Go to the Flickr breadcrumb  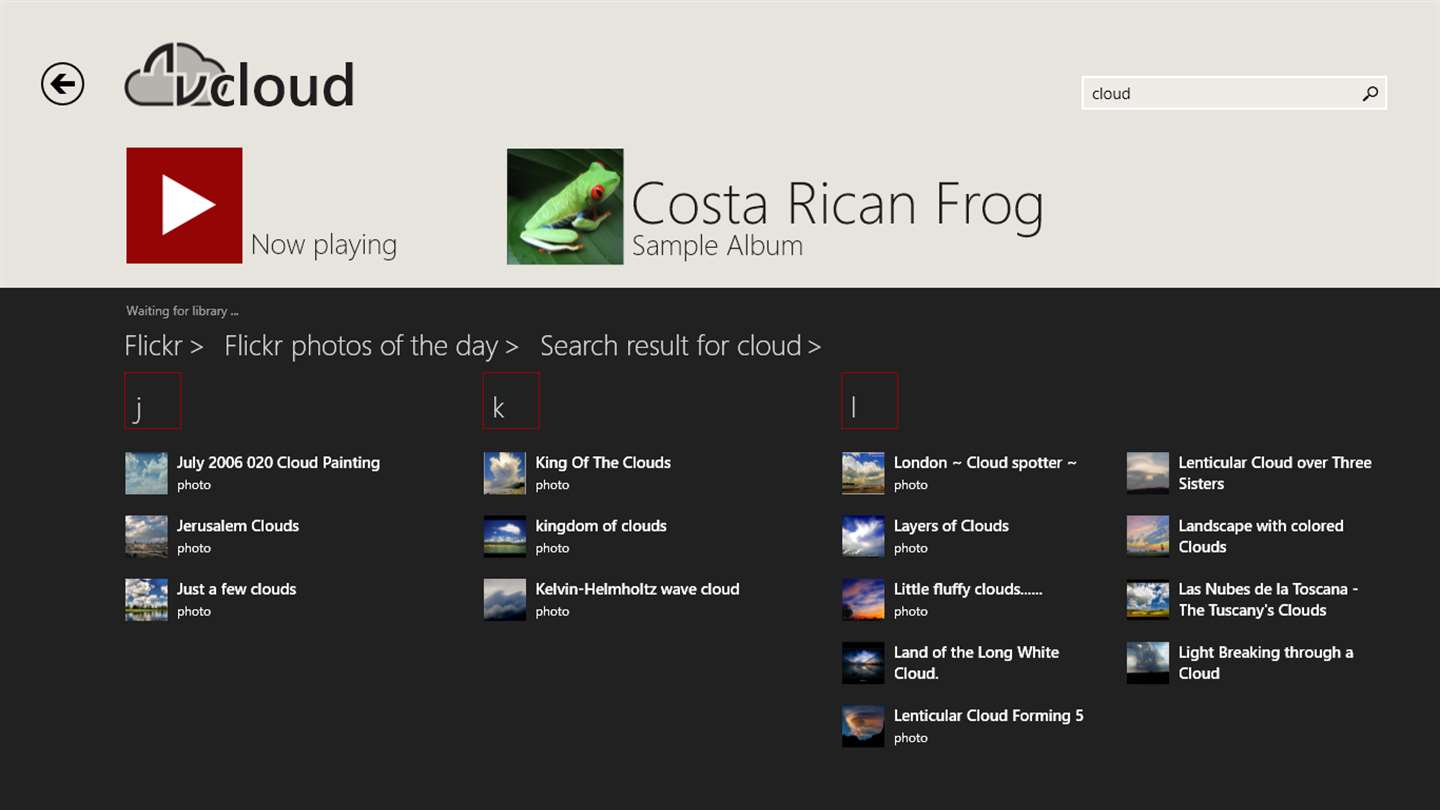tap(163, 346)
